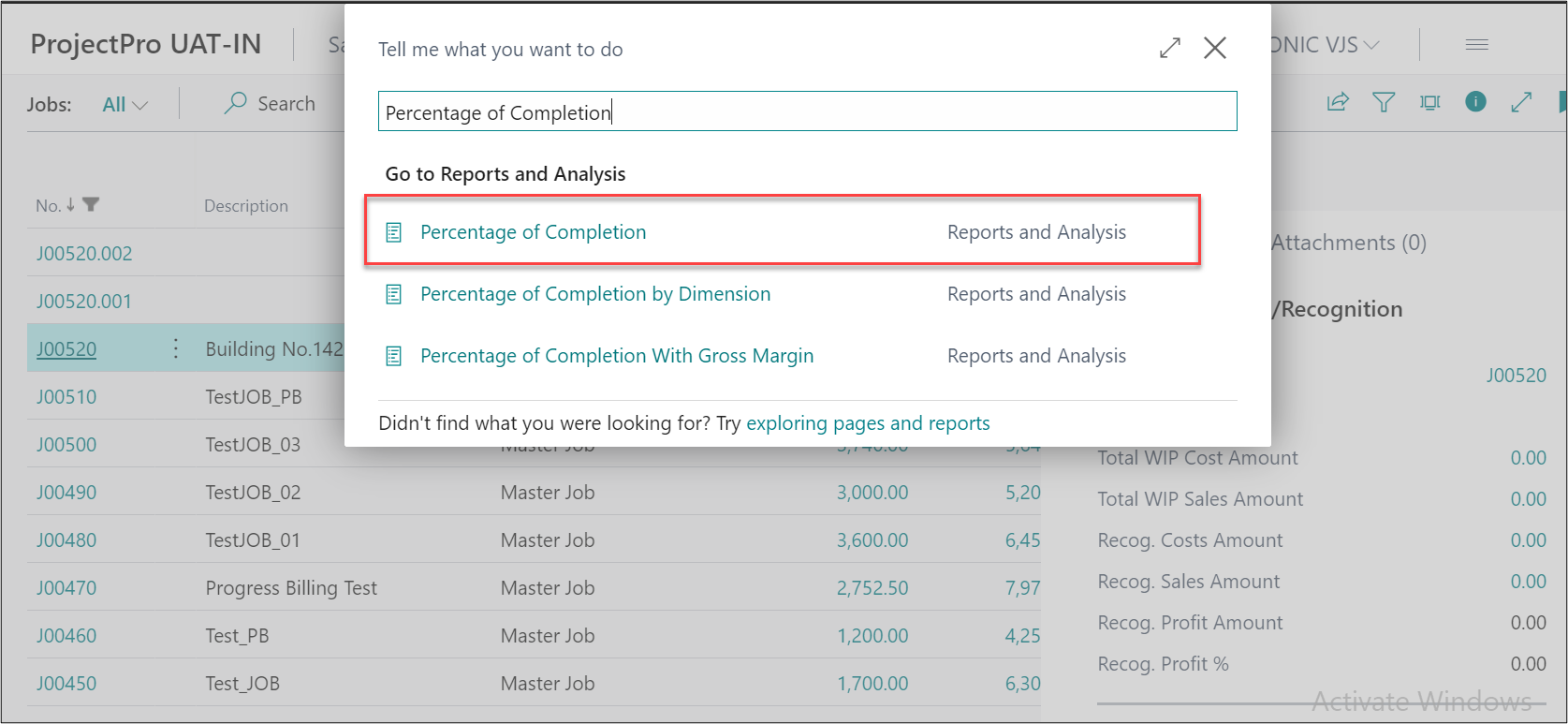Open the filter pane funnel icon
Viewport: 1568px width, 724px height.
click(1384, 102)
